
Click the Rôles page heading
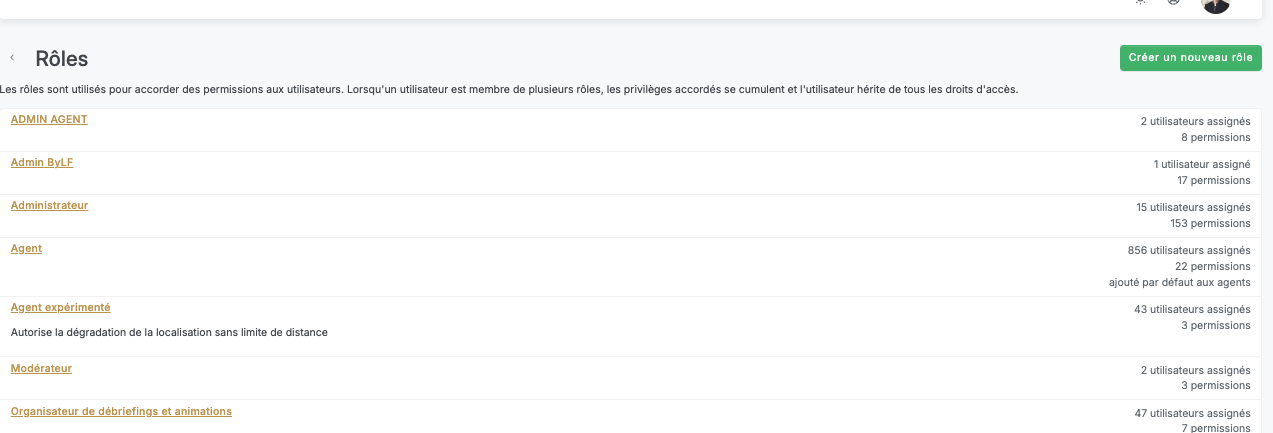pyautogui.click(x=61, y=59)
